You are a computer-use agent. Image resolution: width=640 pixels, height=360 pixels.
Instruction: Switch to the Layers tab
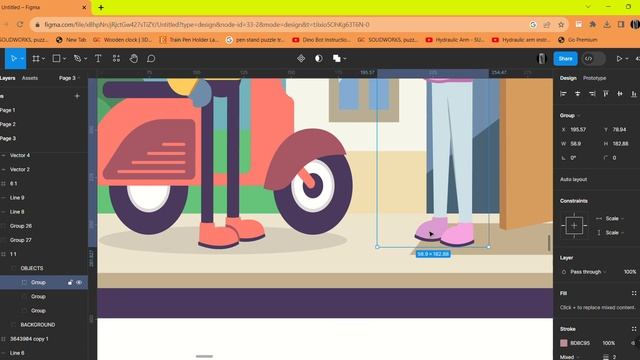coord(7,78)
